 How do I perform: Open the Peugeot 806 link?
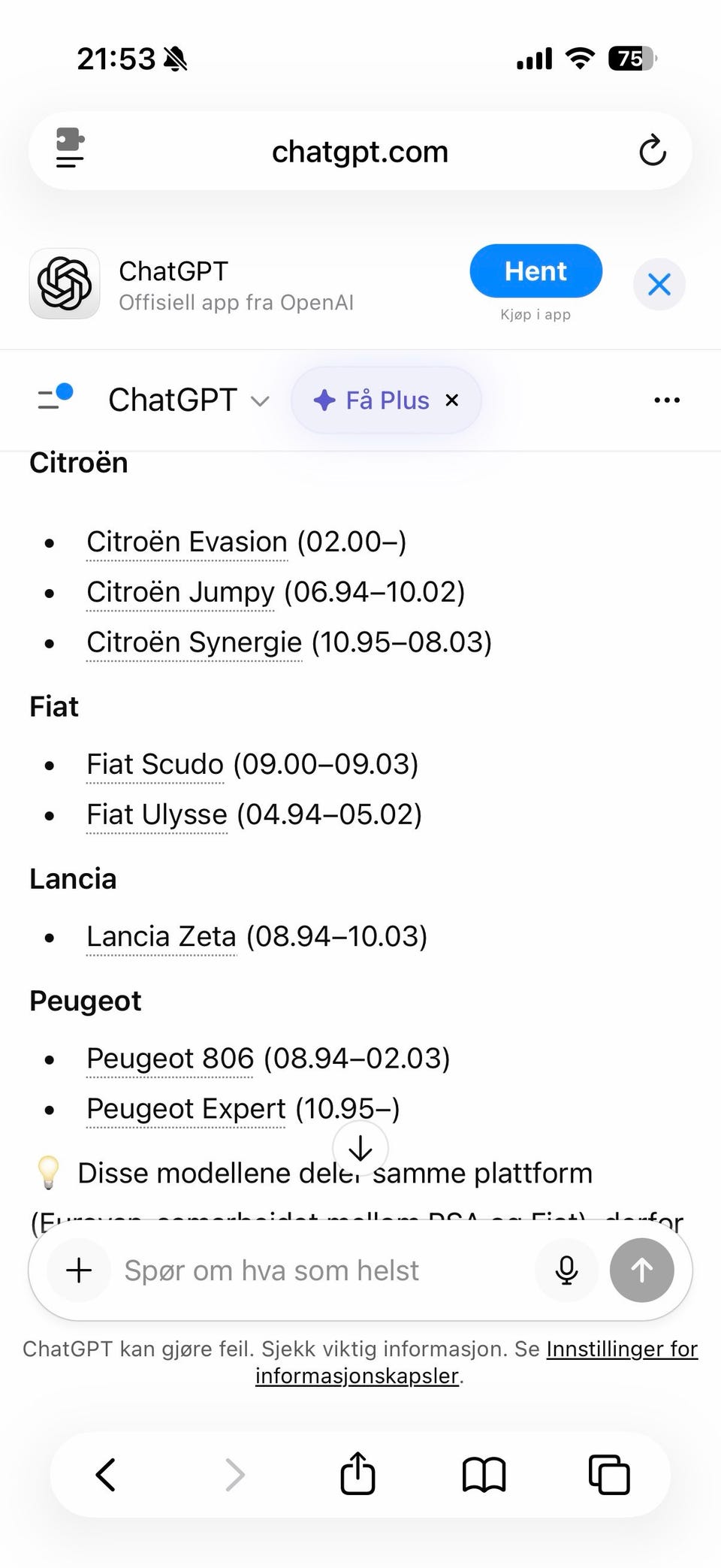coord(170,1059)
